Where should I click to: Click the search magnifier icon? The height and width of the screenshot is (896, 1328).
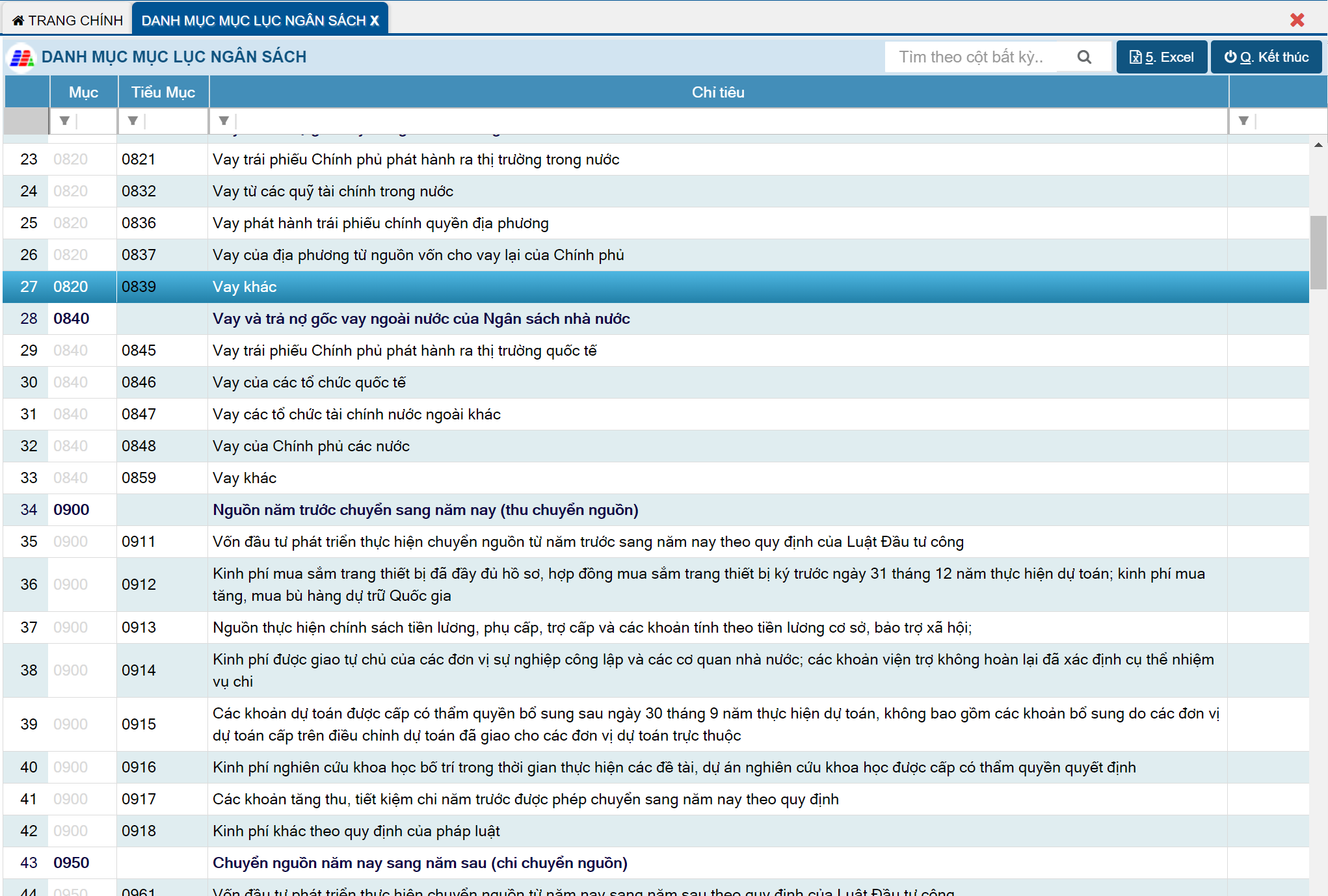(1083, 57)
